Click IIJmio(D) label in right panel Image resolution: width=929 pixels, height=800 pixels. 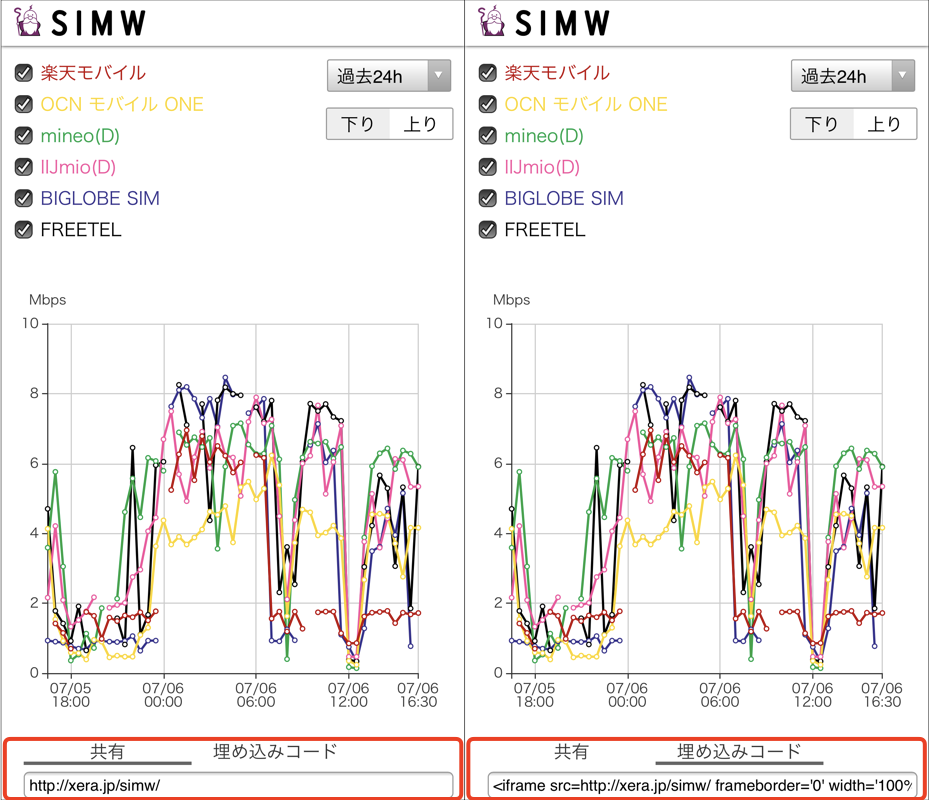542,167
